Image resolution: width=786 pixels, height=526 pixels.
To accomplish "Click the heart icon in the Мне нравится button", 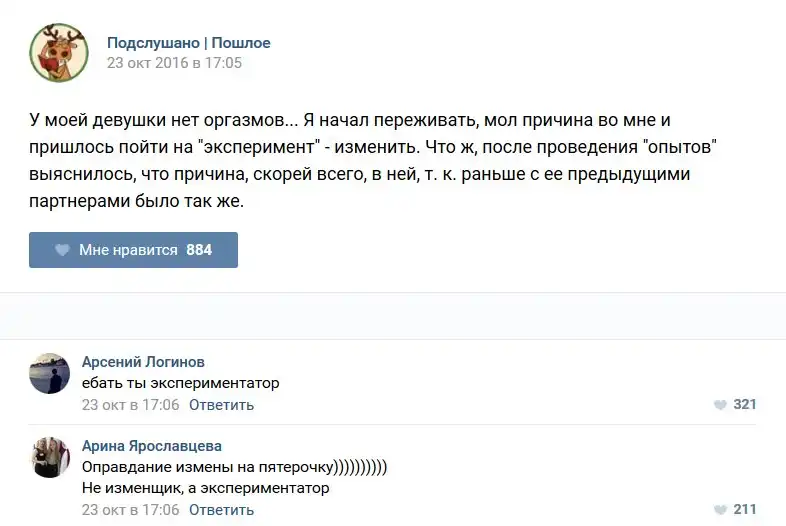I will click(x=62, y=250).
